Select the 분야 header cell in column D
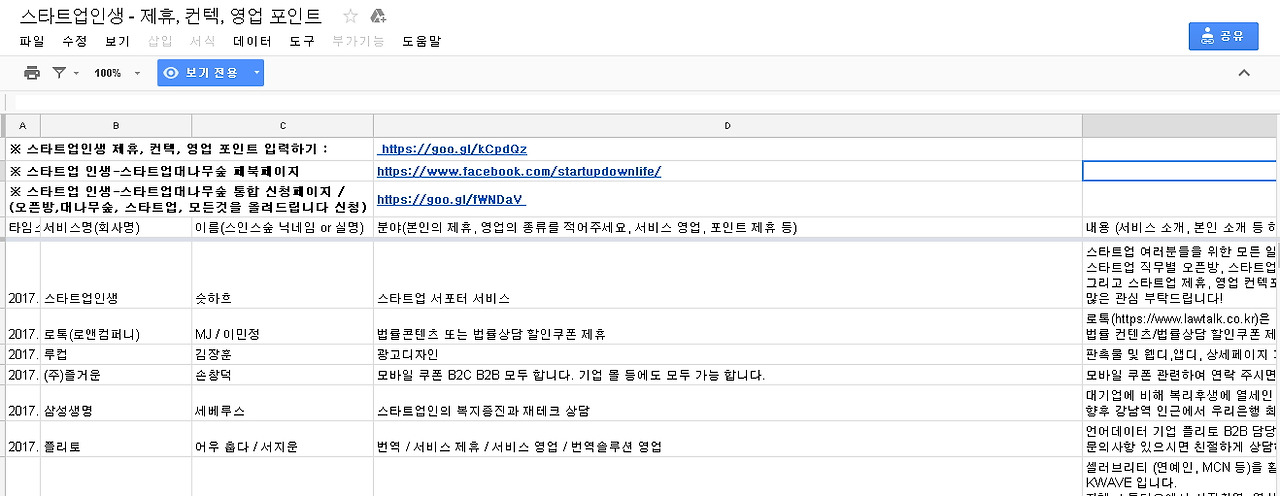Screen dimensions: 1280x496 coord(728,227)
